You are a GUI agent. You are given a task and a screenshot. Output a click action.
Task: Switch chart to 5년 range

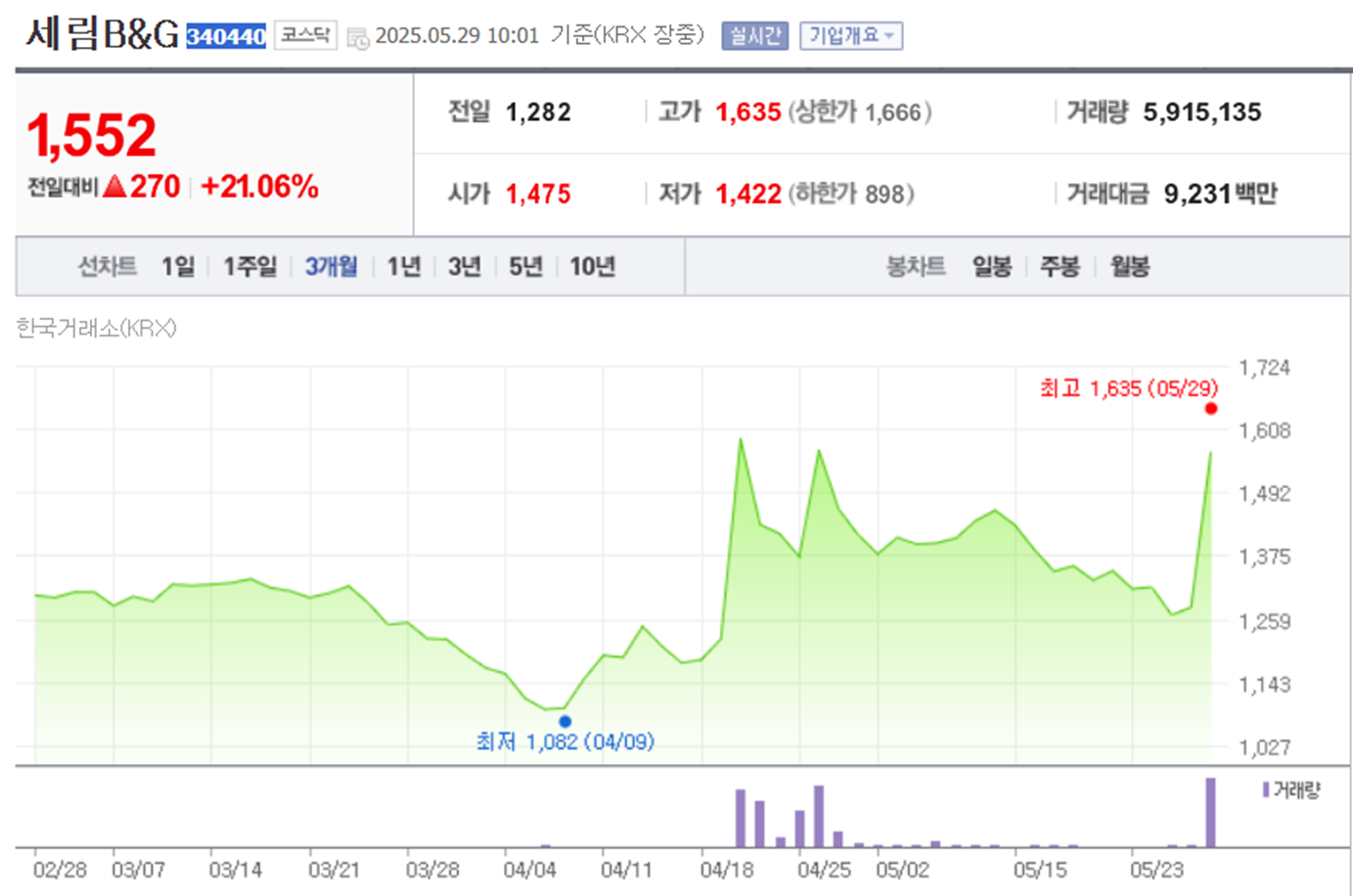click(525, 266)
